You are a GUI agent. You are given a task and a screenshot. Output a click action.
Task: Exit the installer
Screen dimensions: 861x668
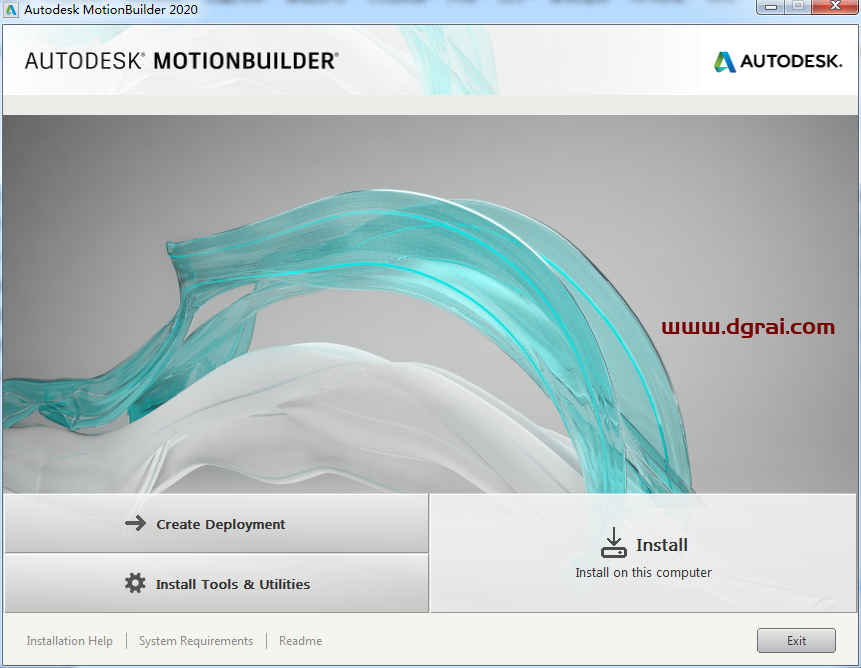coord(796,640)
